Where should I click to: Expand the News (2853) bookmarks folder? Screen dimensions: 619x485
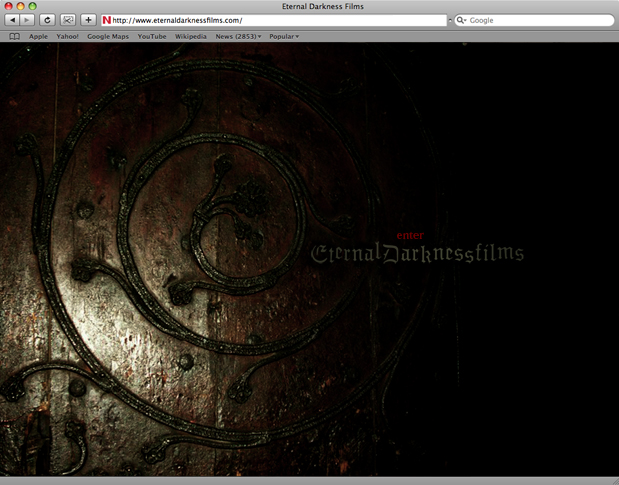point(238,36)
